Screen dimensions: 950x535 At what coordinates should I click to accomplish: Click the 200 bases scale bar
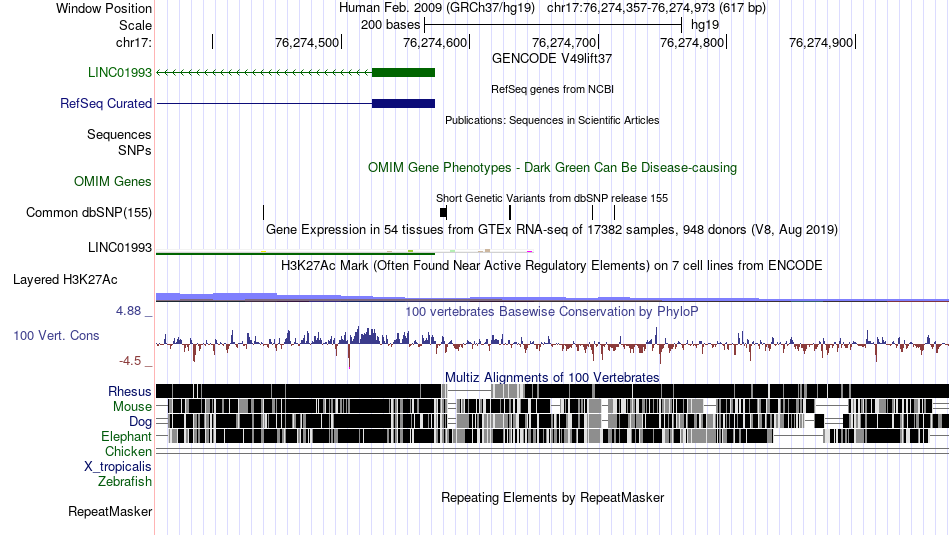[x=553, y=25]
